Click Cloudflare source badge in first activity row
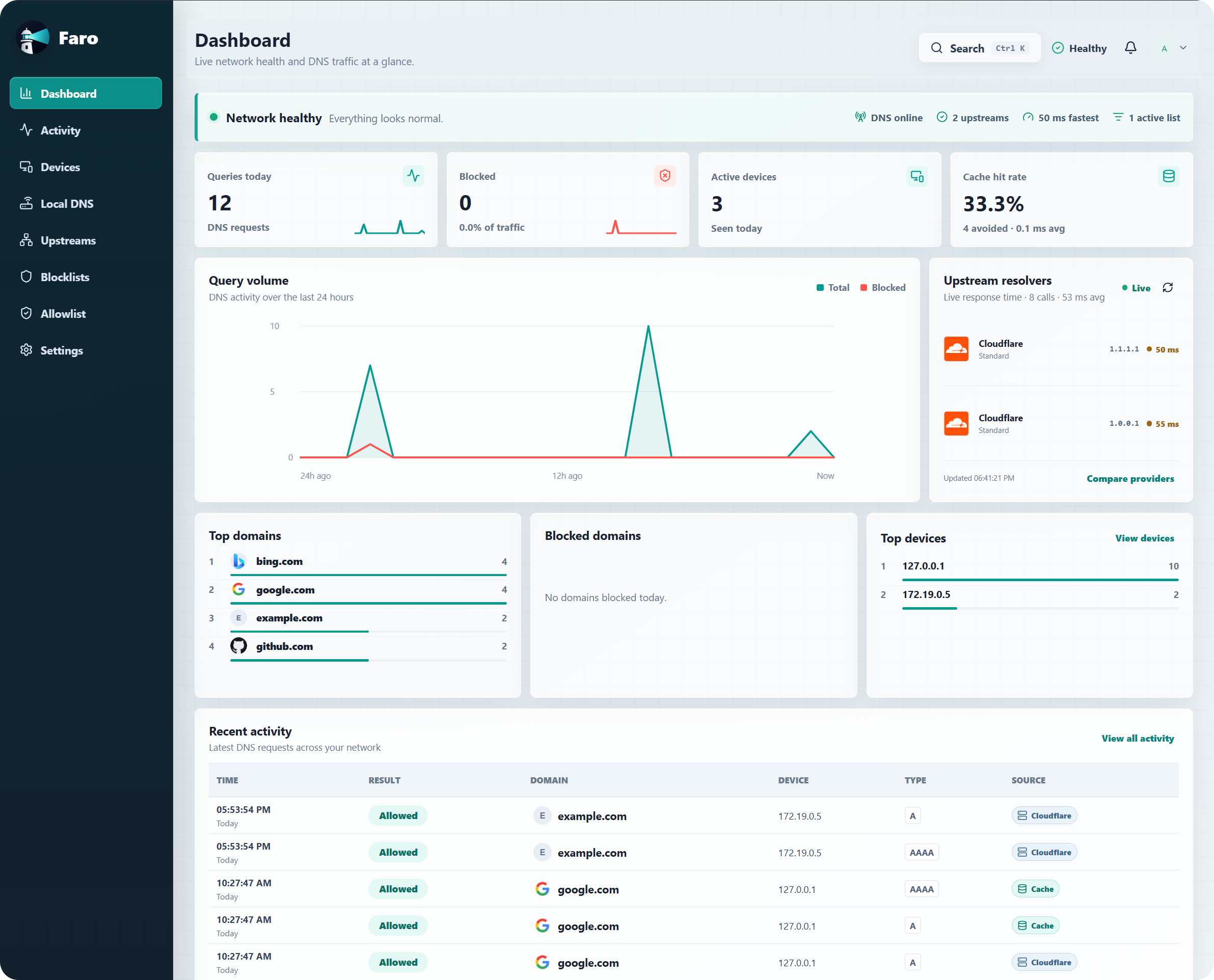This screenshot has height=980, width=1214. click(x=1044, y=815)
